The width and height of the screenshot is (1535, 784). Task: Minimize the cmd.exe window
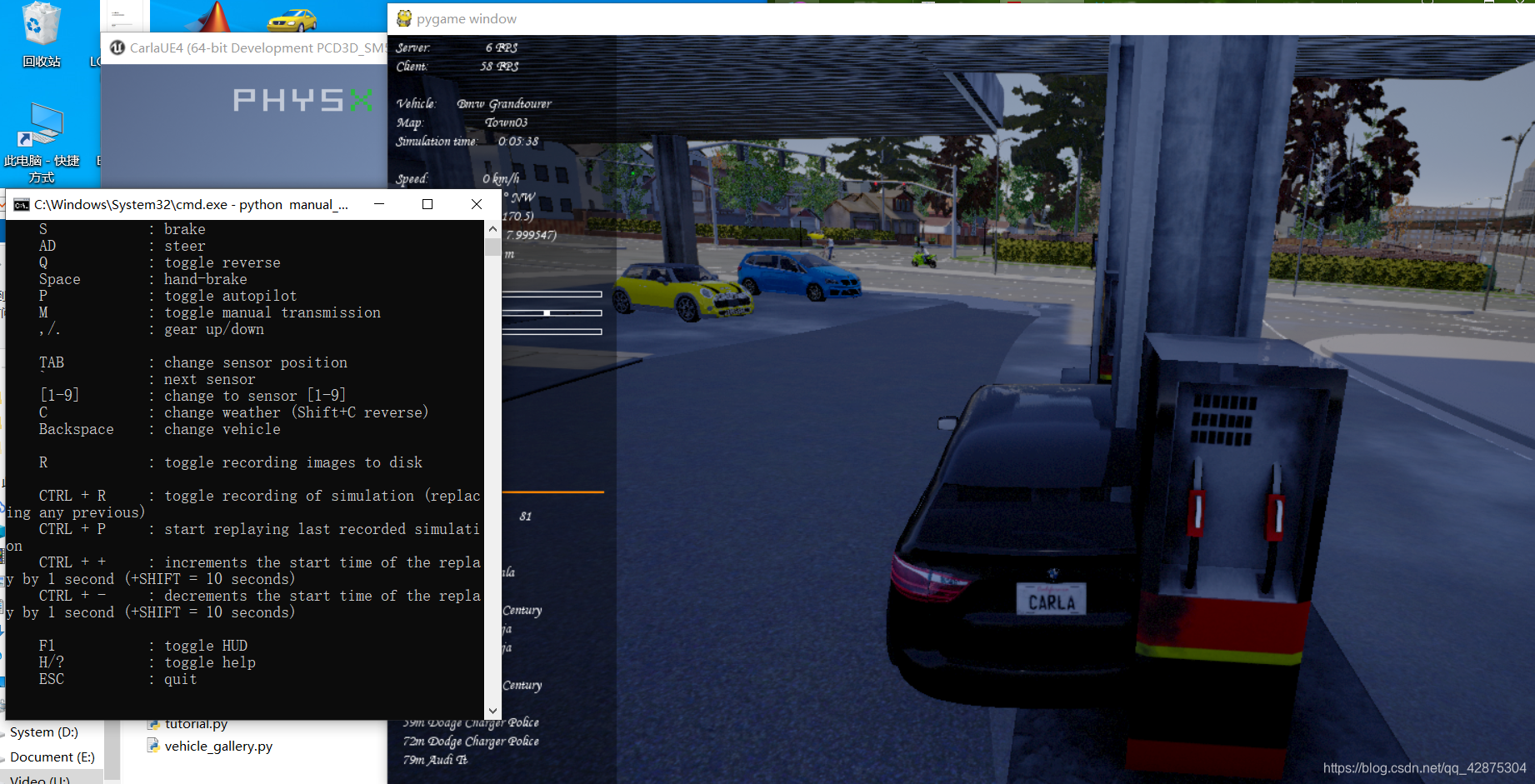pos(379,204)
